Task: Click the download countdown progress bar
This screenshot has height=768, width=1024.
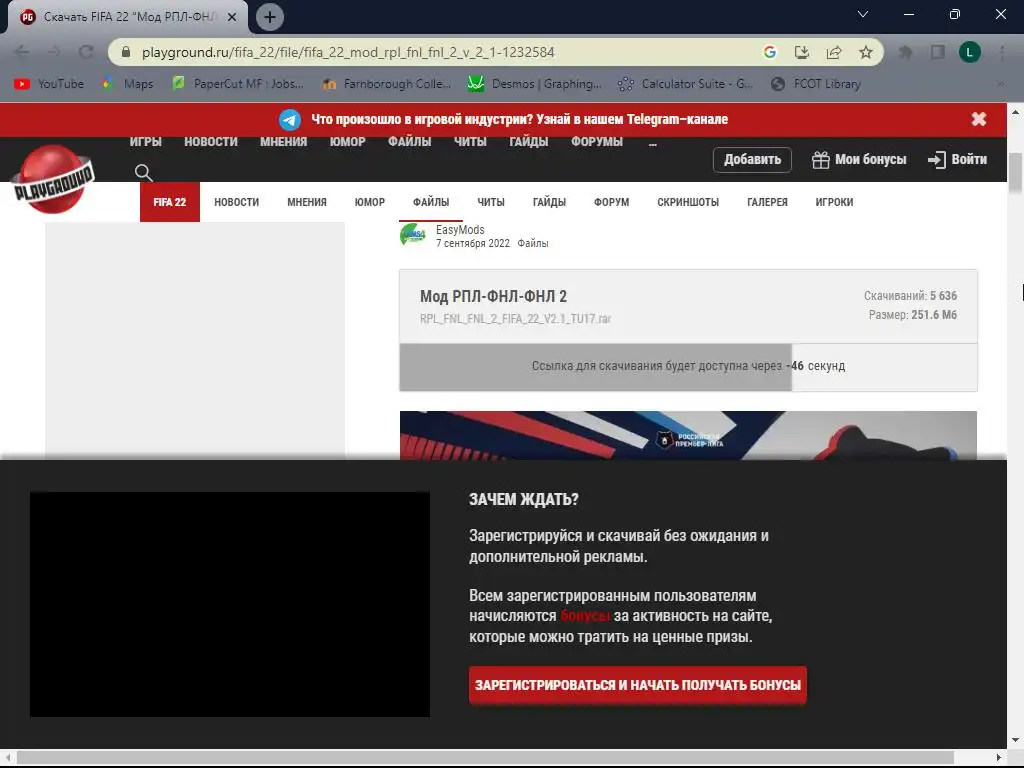Action: pyautogui.click(x=688, y=366)
